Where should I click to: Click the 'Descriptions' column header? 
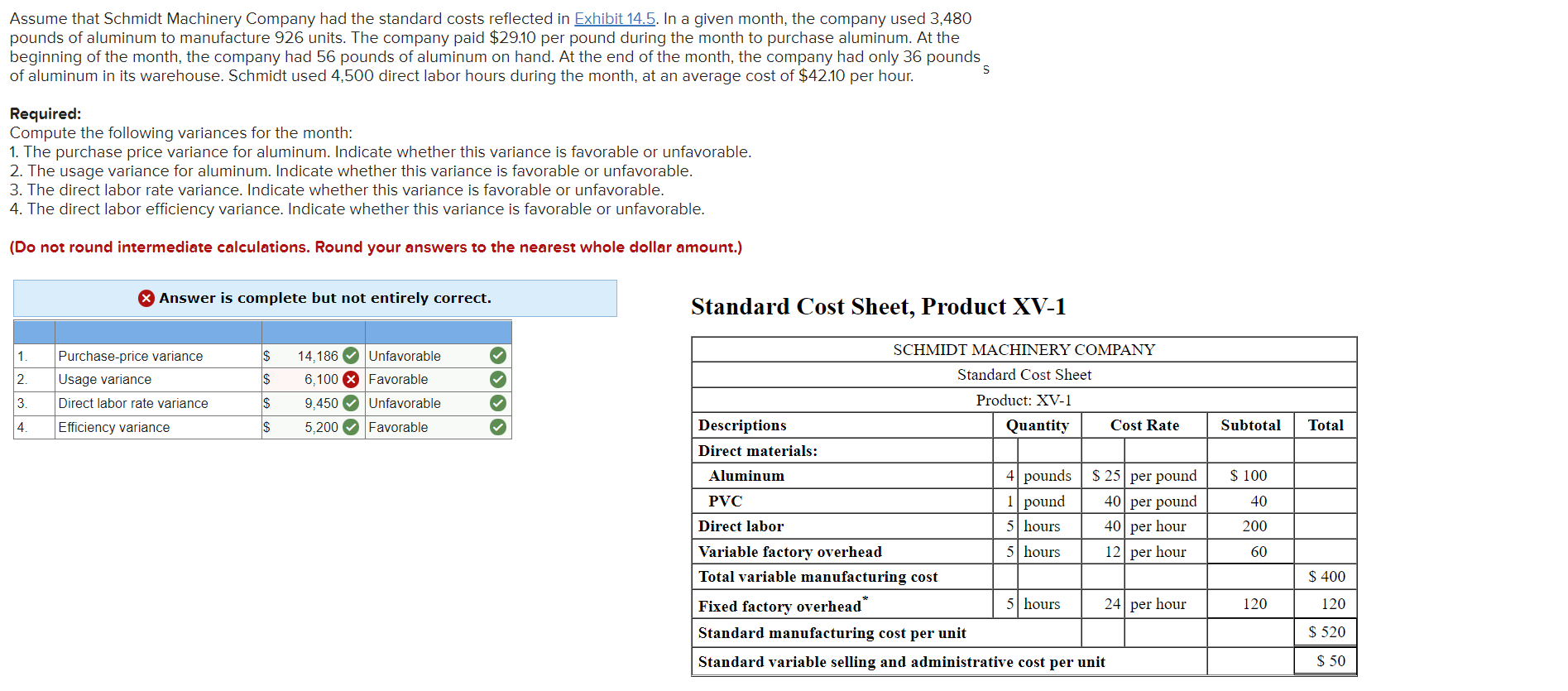pyautogui.click(x=742, y=425)
